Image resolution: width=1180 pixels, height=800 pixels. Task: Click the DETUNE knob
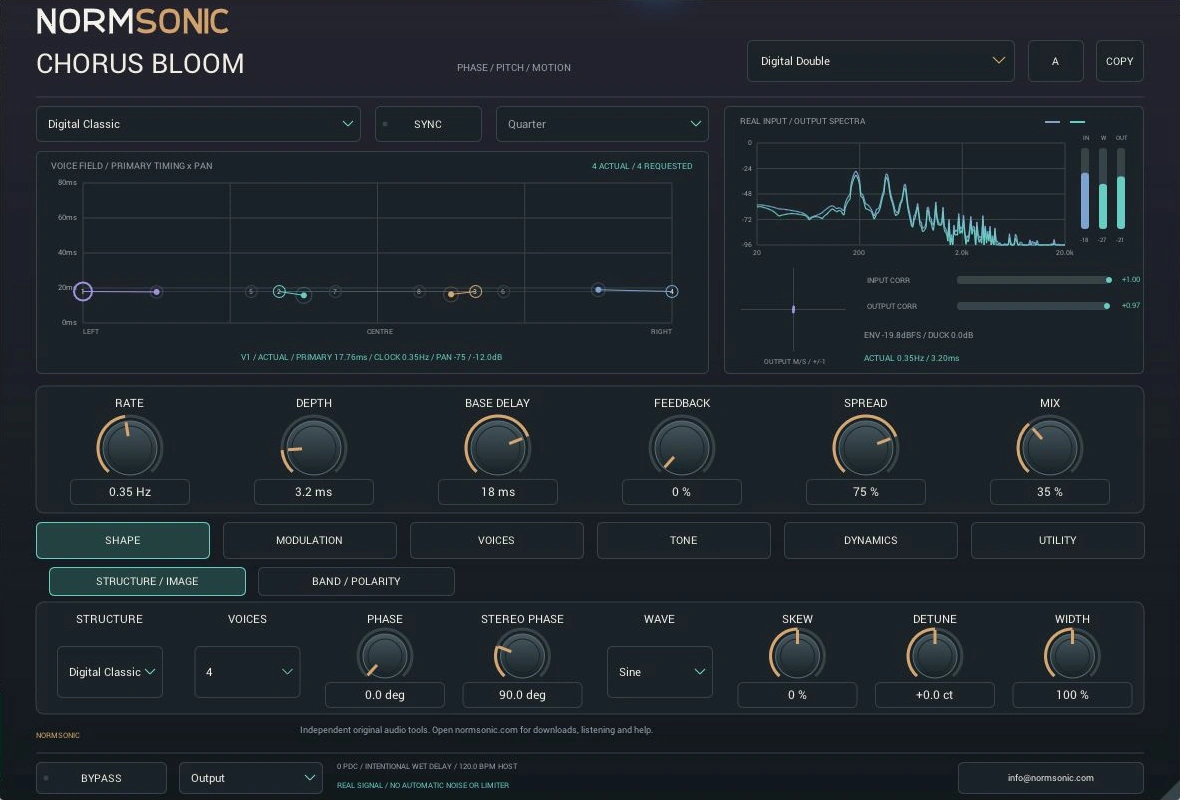pos(934,655)
